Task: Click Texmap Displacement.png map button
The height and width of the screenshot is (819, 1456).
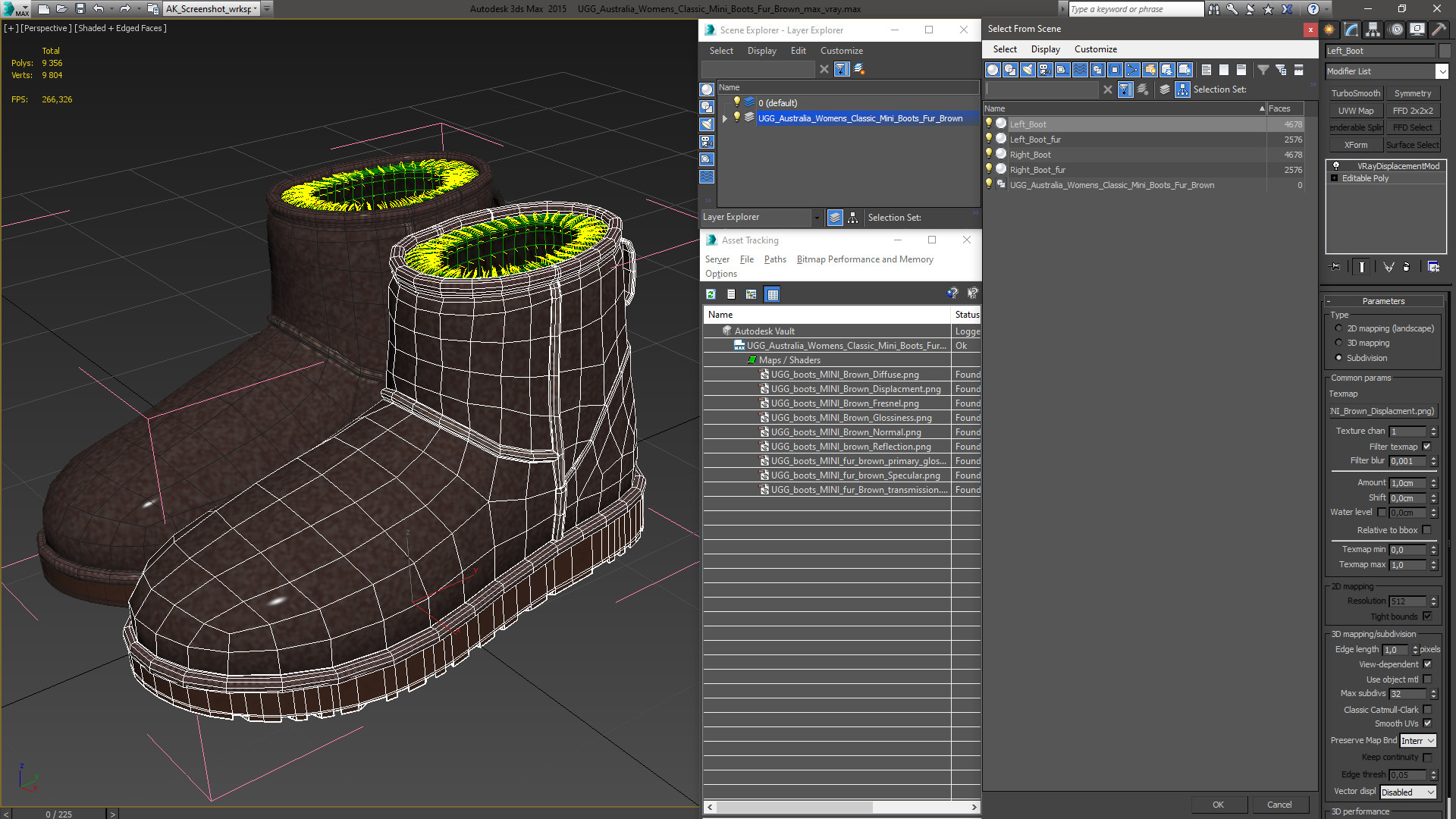Action: click(1382, 411)
